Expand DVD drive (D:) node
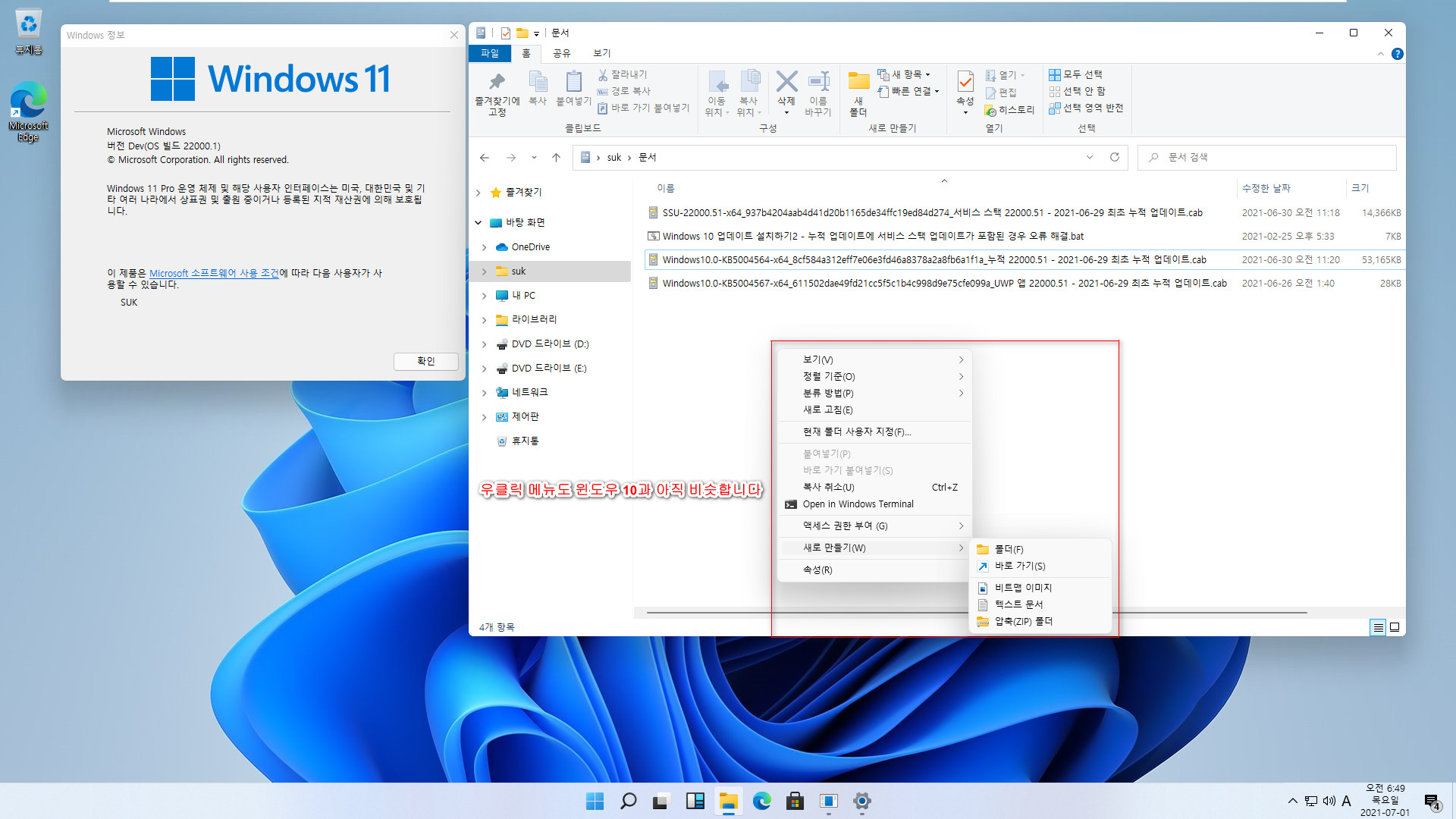The image size is (1456, 819). click(485, 344)
